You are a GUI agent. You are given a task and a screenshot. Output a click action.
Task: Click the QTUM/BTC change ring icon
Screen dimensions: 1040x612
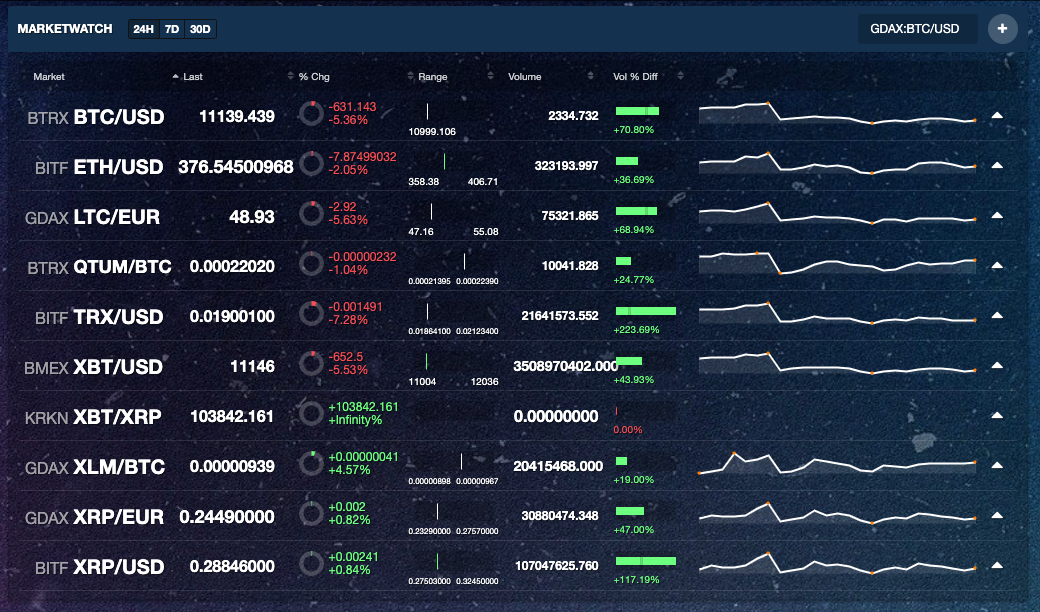pyautogui.click(x=310, y=264)
